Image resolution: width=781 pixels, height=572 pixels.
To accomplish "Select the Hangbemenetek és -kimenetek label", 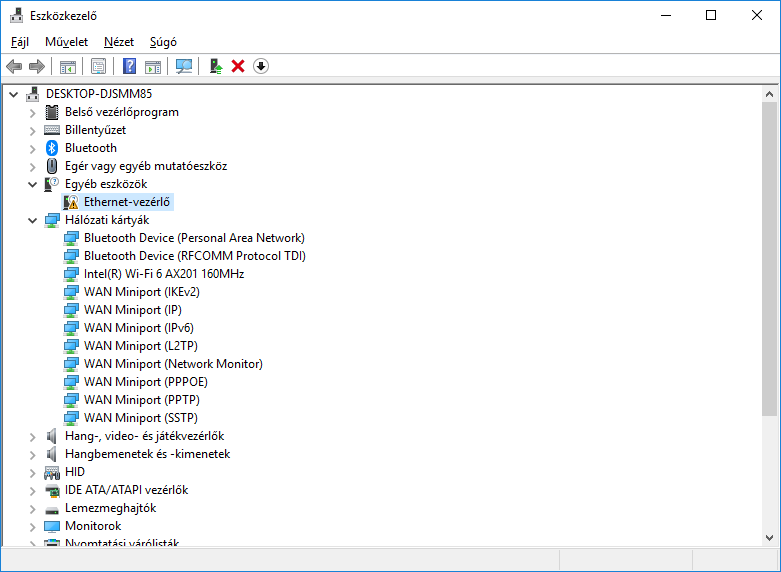I will tap(147, 454).
